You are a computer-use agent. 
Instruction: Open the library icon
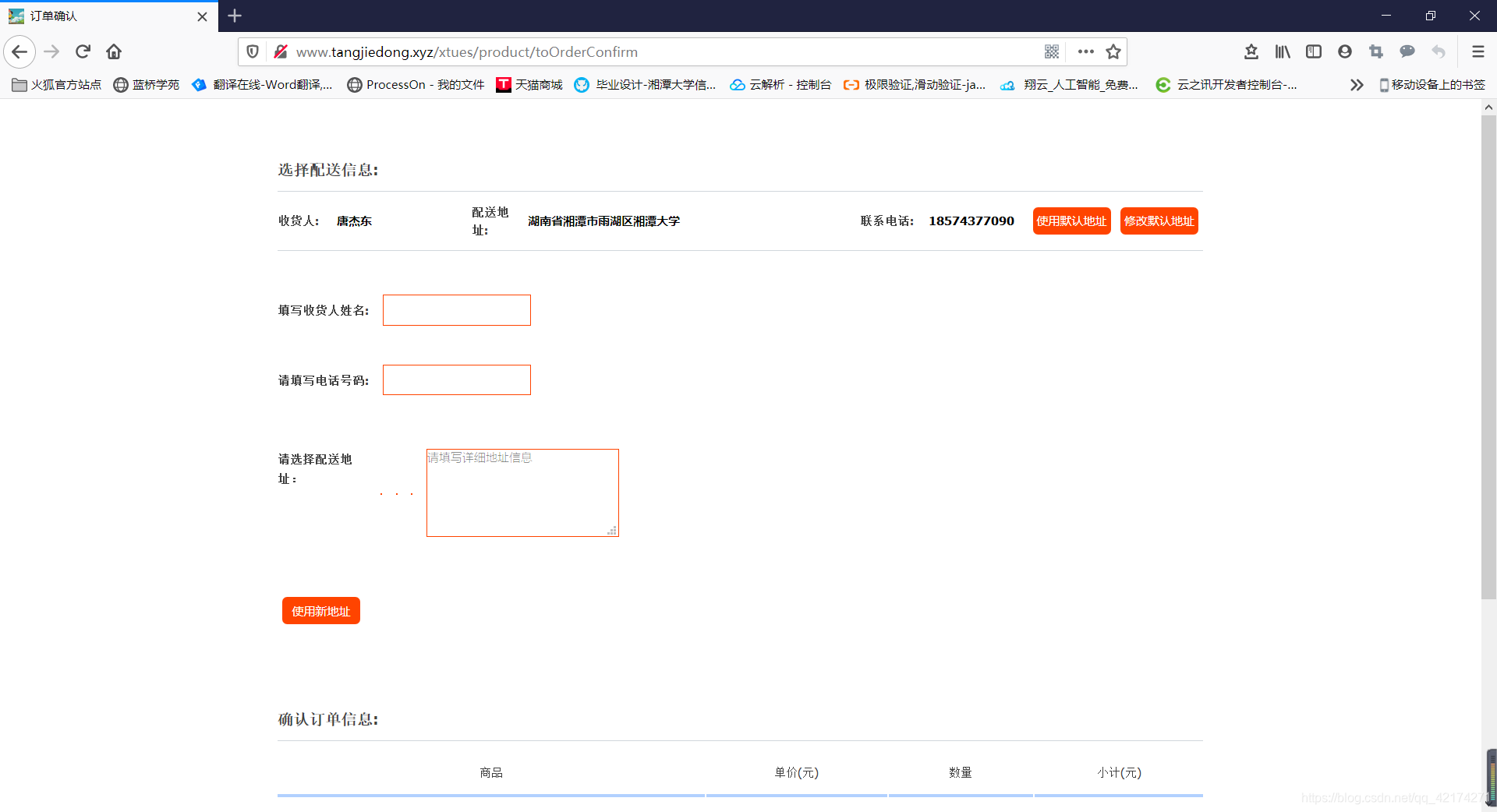(x=1283, y=52)
